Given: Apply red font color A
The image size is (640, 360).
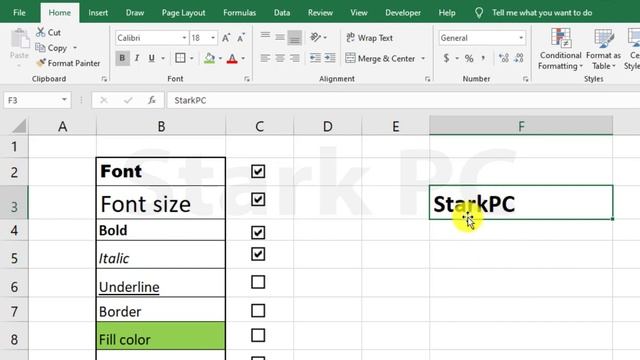Looking at the screenshot, I should tap(232, 58).
